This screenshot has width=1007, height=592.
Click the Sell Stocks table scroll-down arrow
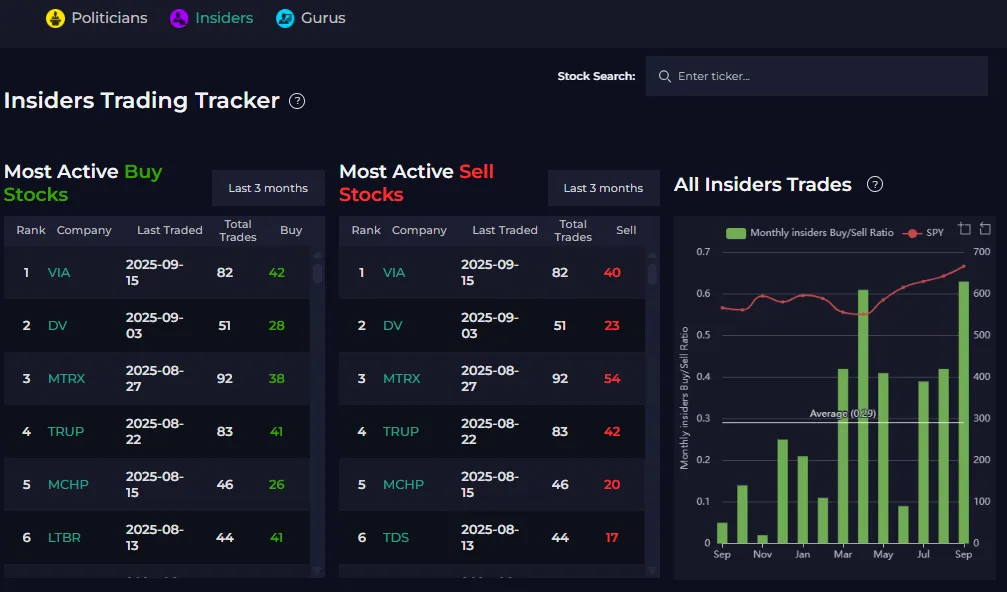[x=652, y=570]
